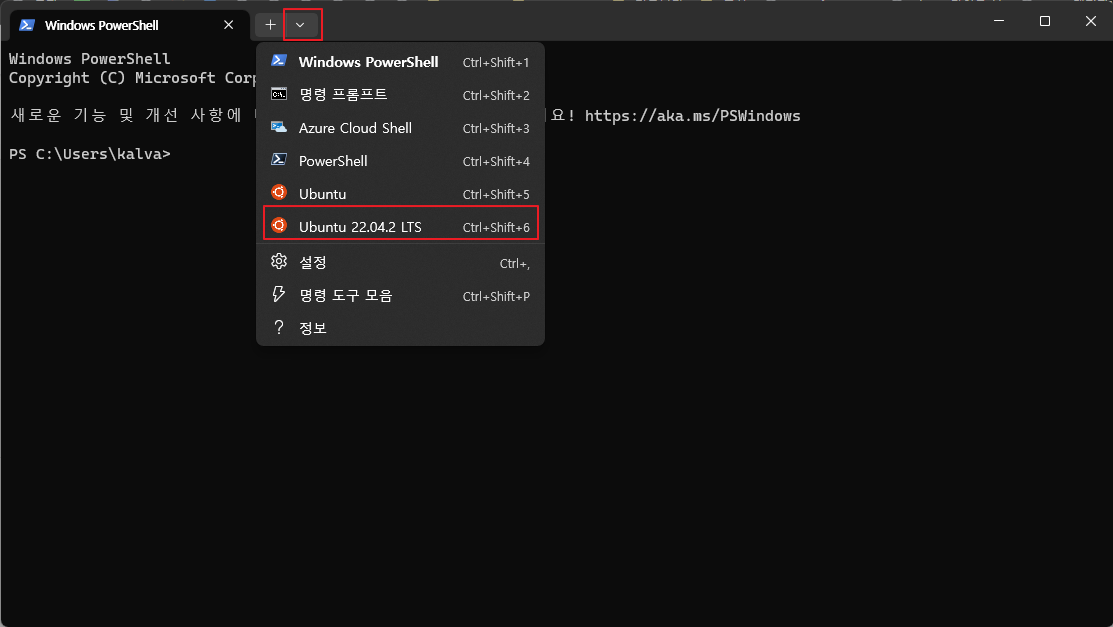Click the command prompt icon beside 명령 프롬프트
The width and height of the screenshot is (1113, 627).
279,94
